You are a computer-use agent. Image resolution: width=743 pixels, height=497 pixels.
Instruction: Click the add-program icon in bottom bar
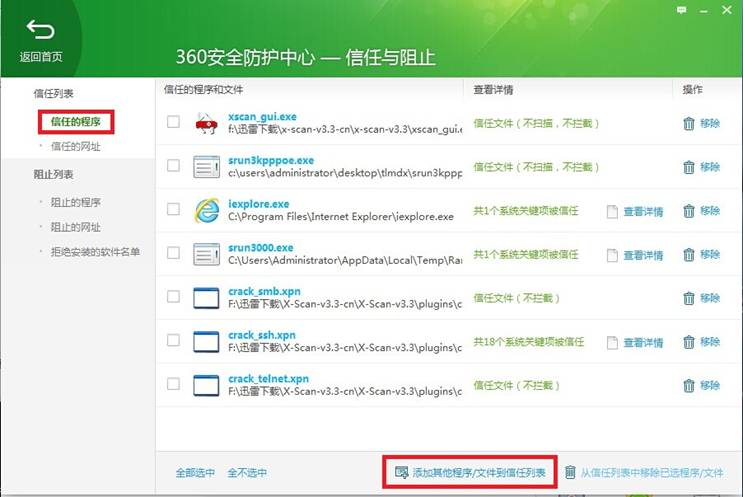(401, 472)
